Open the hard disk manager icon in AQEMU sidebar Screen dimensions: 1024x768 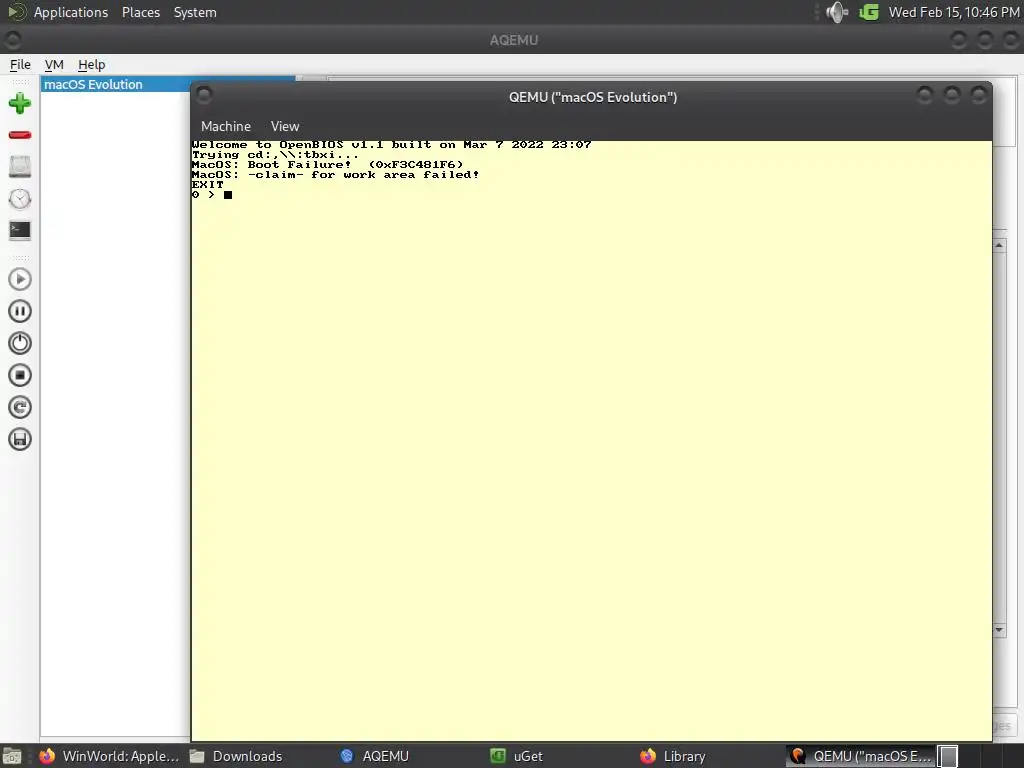click(x=20, y=167)
